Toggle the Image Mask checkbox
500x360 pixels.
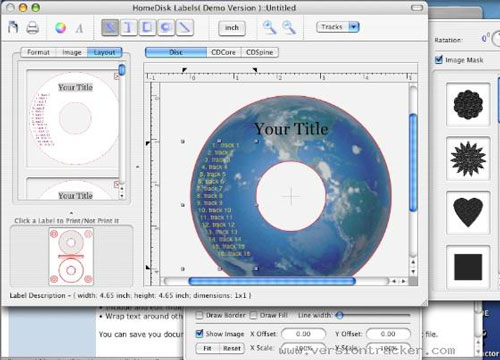coord(439,60)
